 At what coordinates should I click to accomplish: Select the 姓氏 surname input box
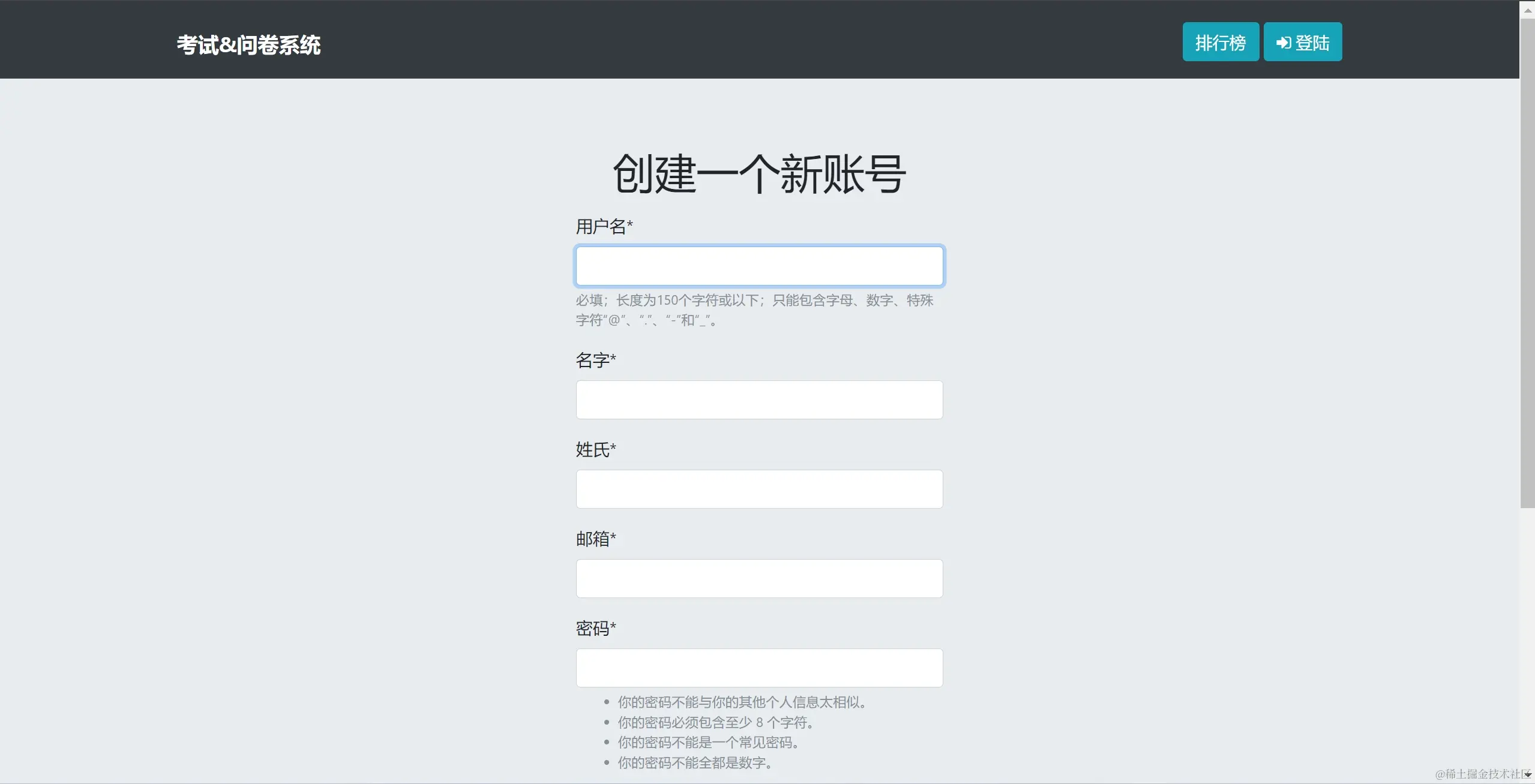point(759,489)
